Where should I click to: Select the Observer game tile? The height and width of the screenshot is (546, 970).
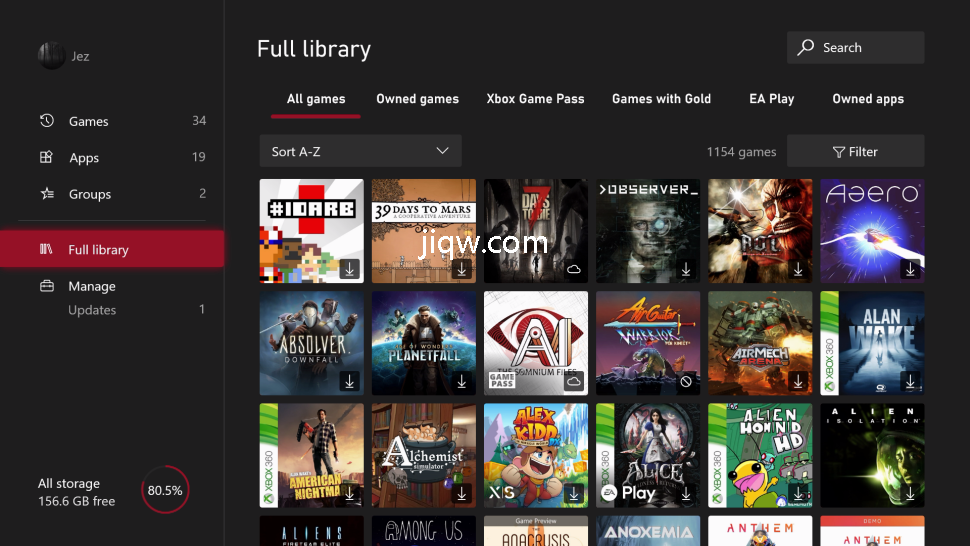648,231
